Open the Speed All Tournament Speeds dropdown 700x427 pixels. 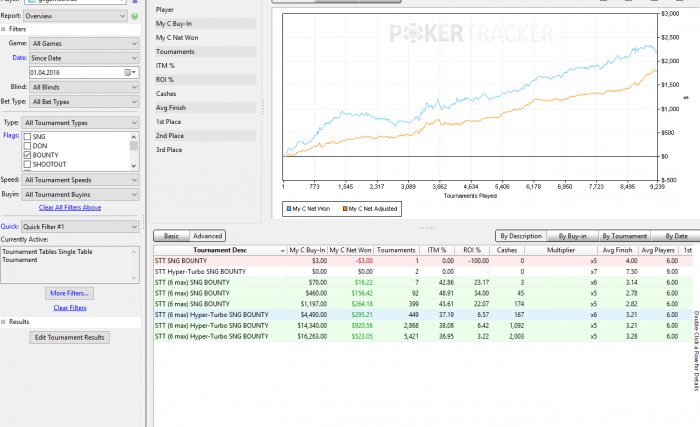tap(80, 180)
